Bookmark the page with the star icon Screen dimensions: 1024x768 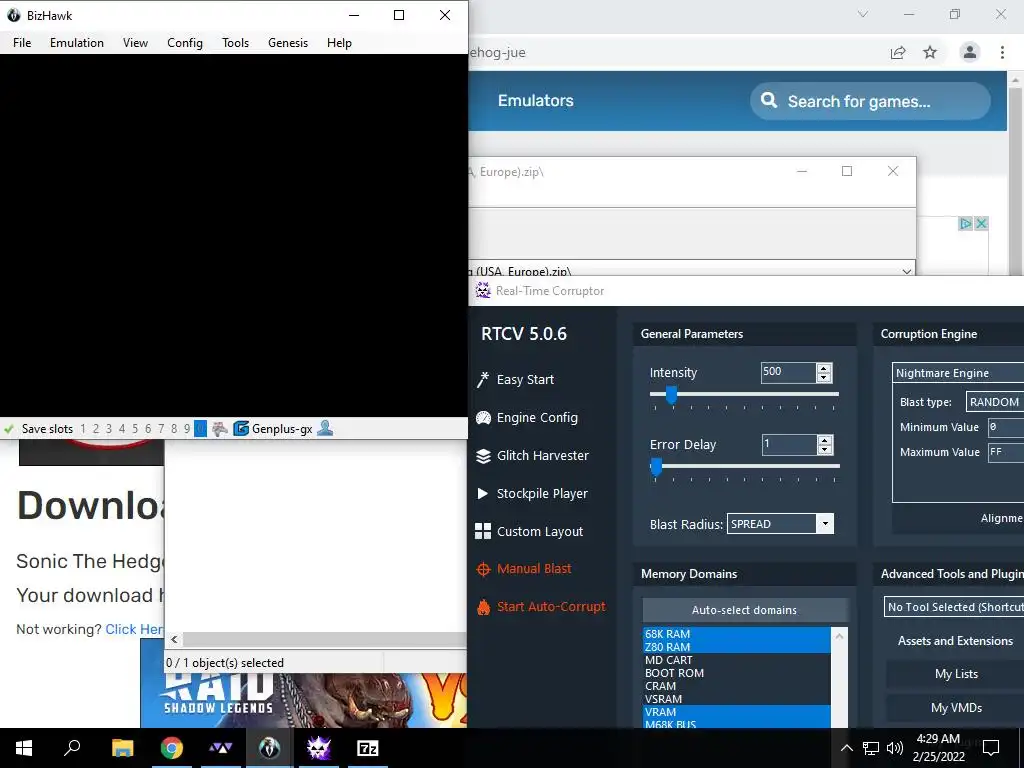[930, 53]
